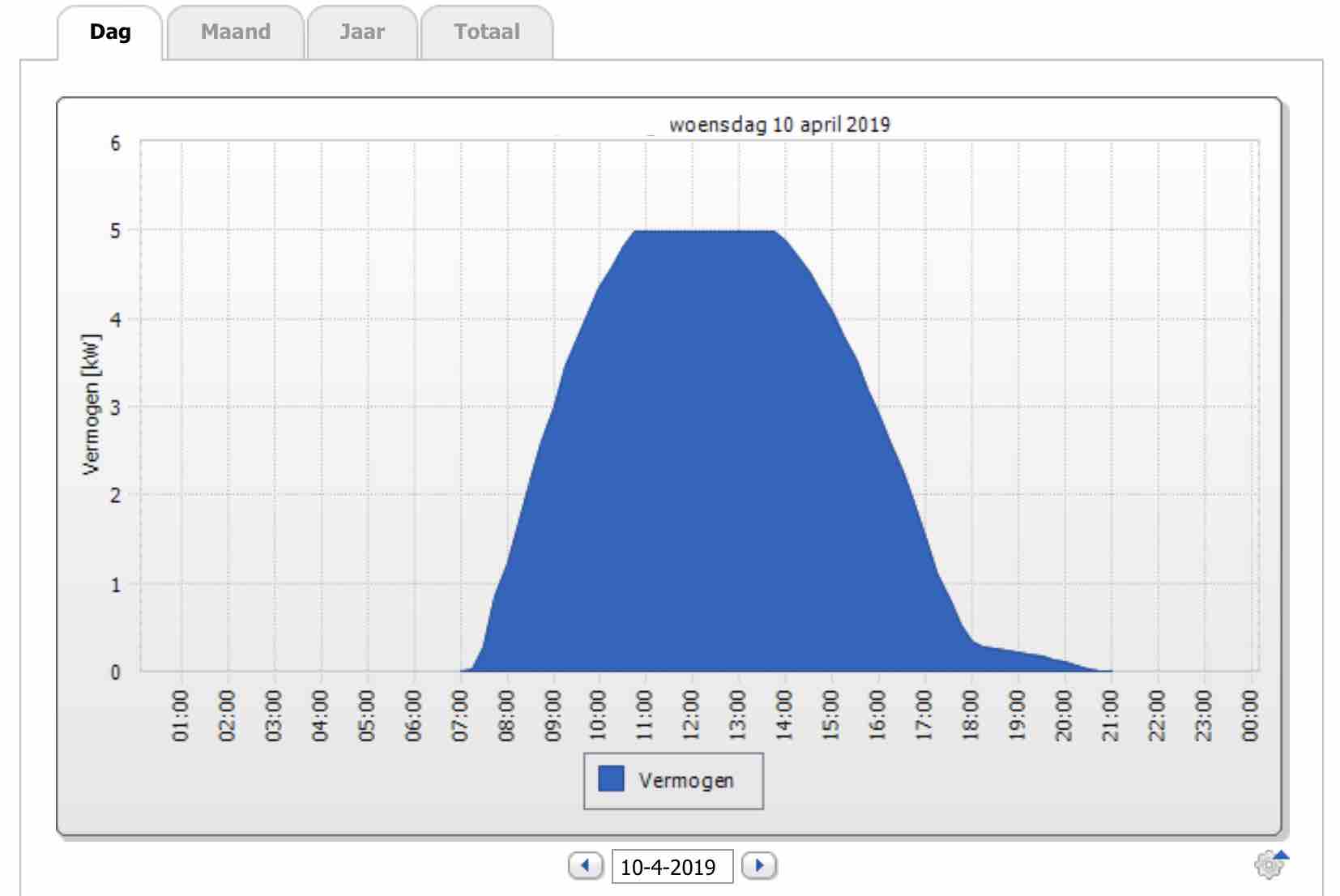Click the 6 y-axis tick label
The image size is (1340, 896).
point(115,144)
